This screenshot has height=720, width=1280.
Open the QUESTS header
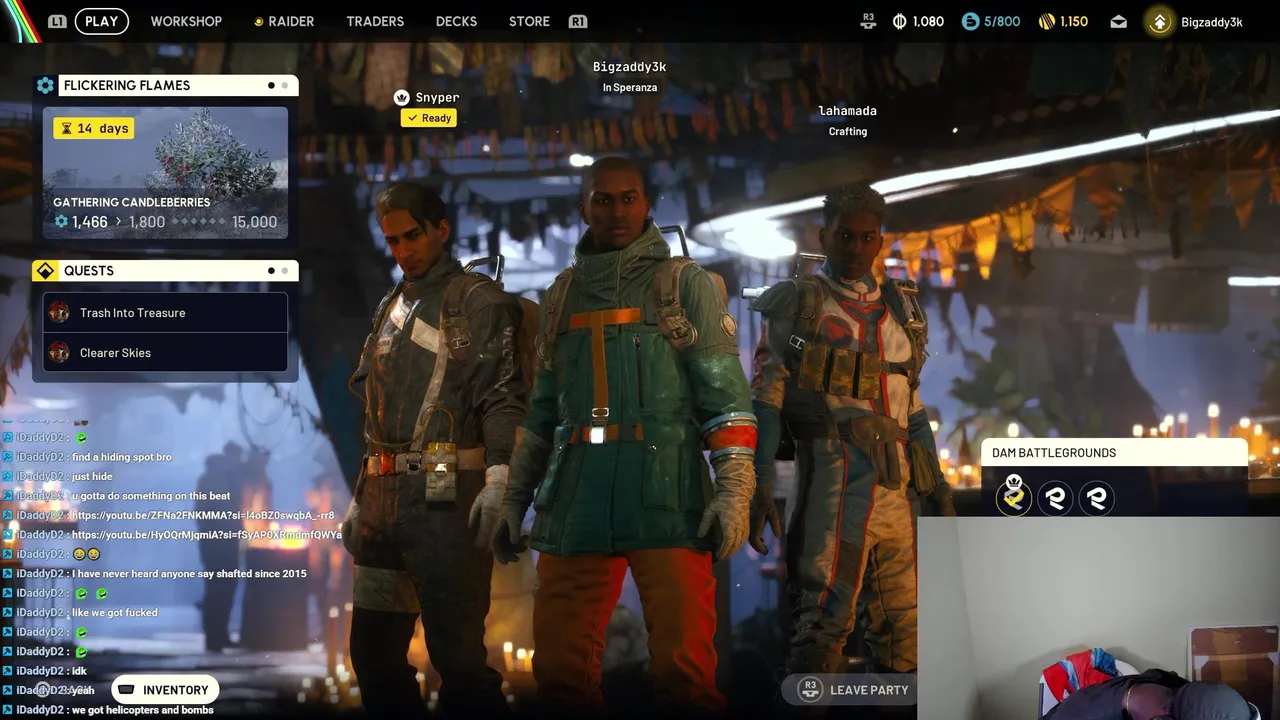tap(178, 271)
